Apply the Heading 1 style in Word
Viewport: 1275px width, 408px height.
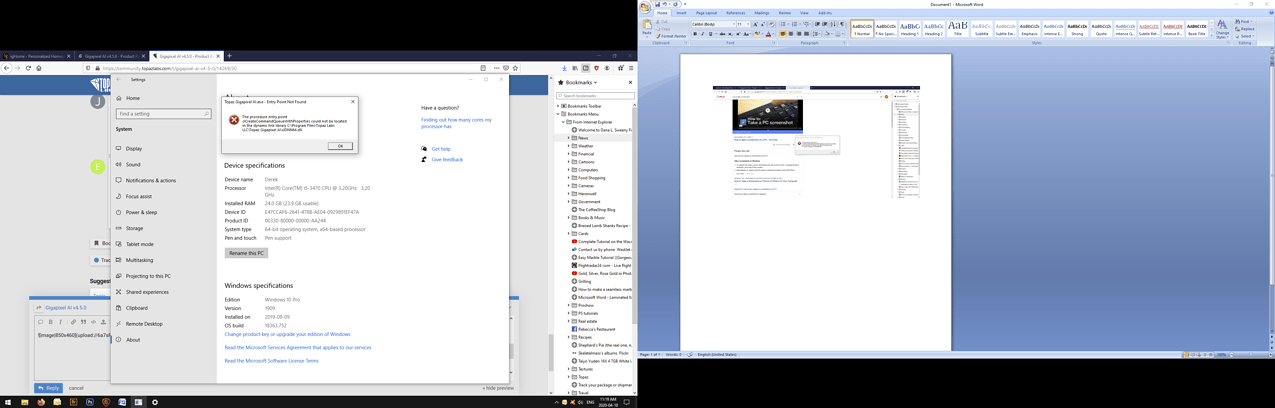(909, 29)
